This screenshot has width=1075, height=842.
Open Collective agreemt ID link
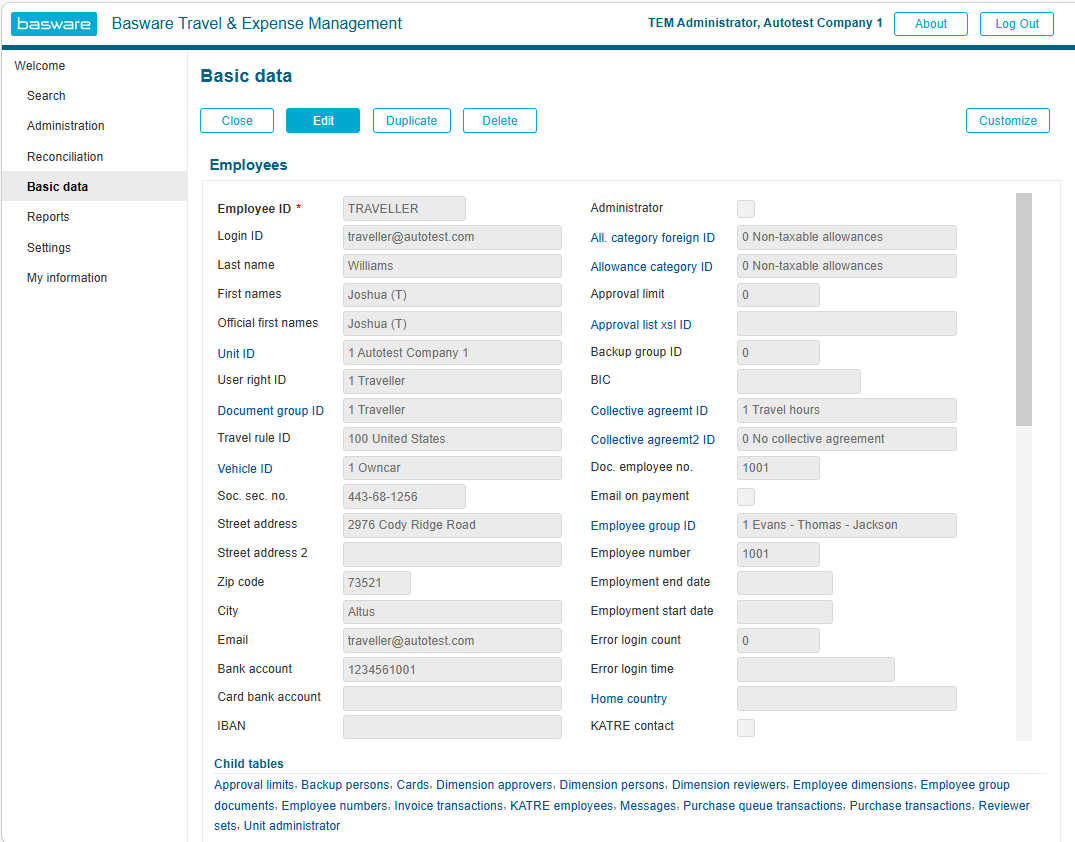click(x=649, y=411)
